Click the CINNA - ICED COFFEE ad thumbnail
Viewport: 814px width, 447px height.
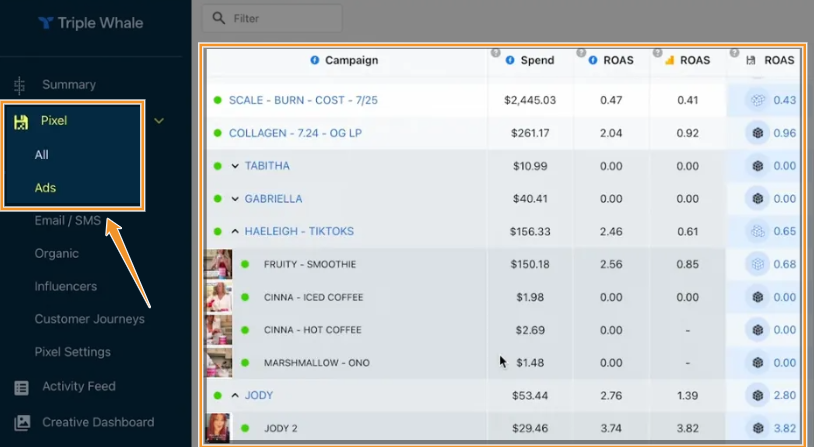point(217,297)
